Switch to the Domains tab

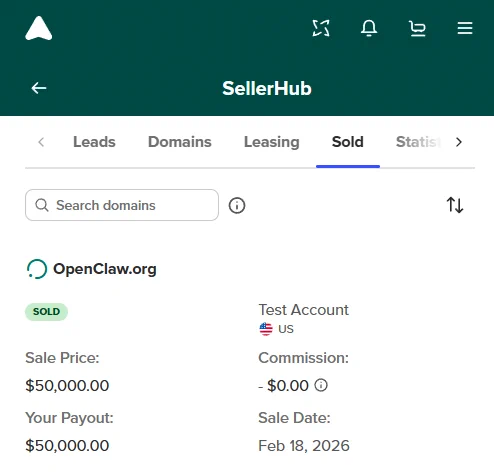click(x=180, y=142)
